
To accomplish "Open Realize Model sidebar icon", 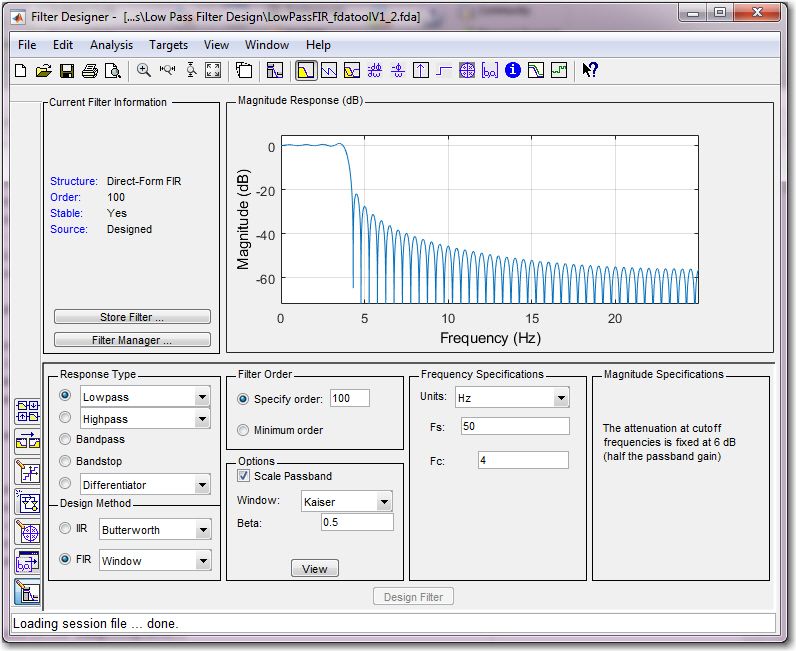I will click(27, 502).
